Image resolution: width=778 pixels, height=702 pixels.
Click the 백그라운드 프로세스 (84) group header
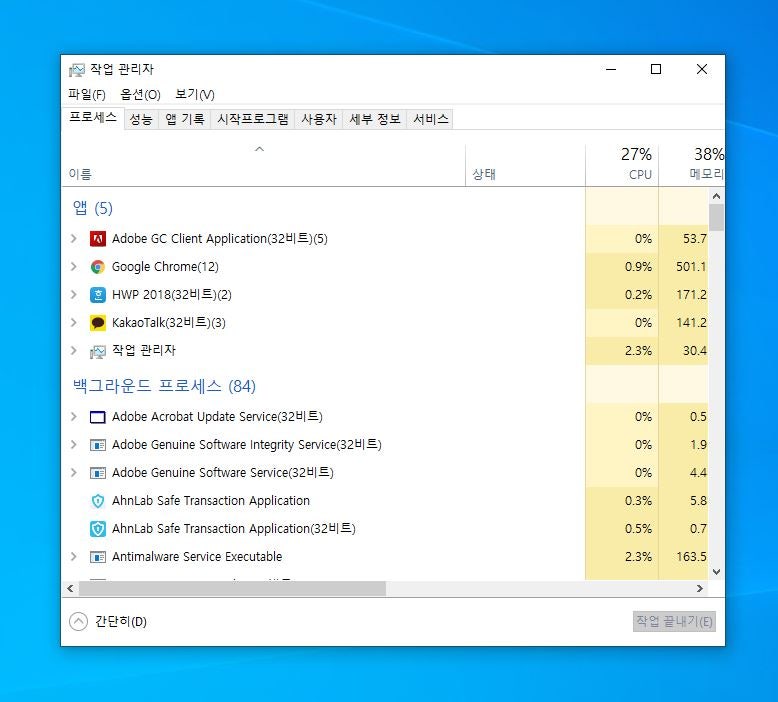(164, 386)
